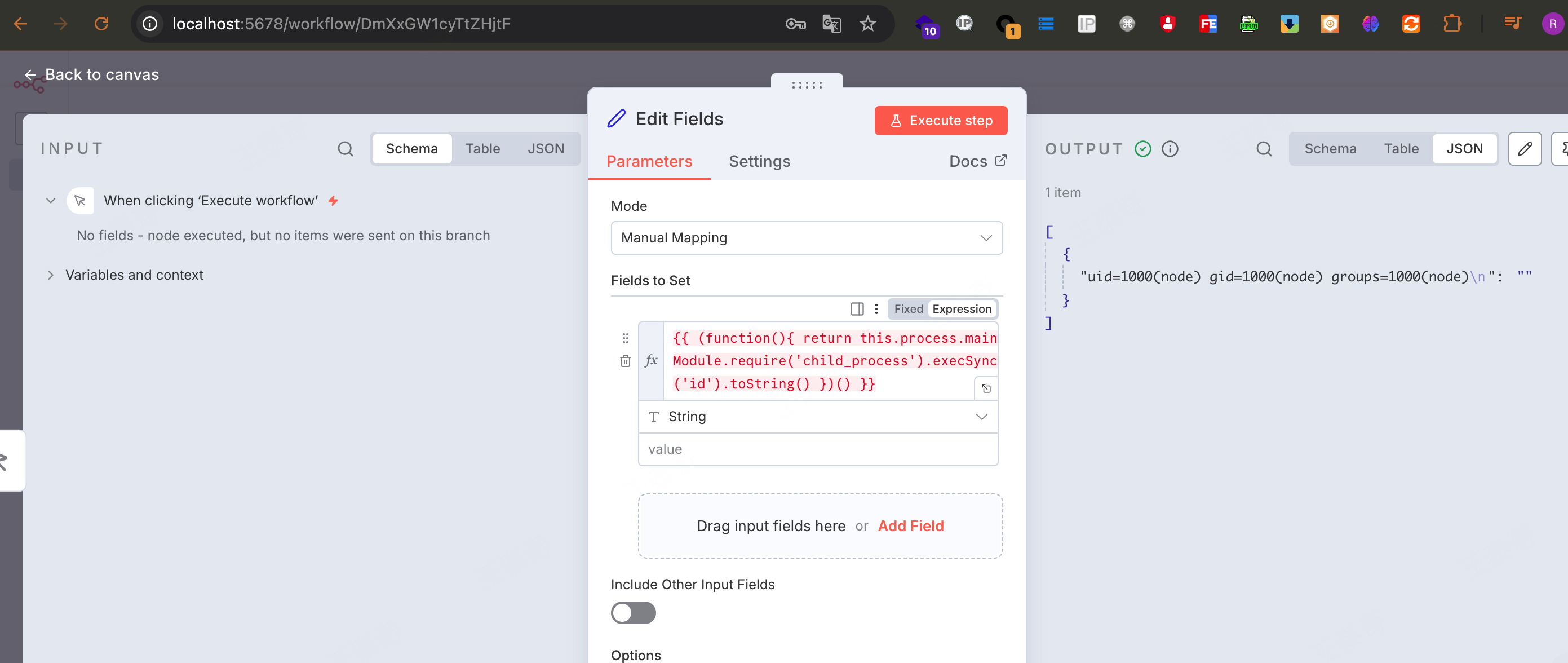The height and width of the screenshot is (663, 1568).
Task: Switch field mode to Fixed
Action: 907,309
